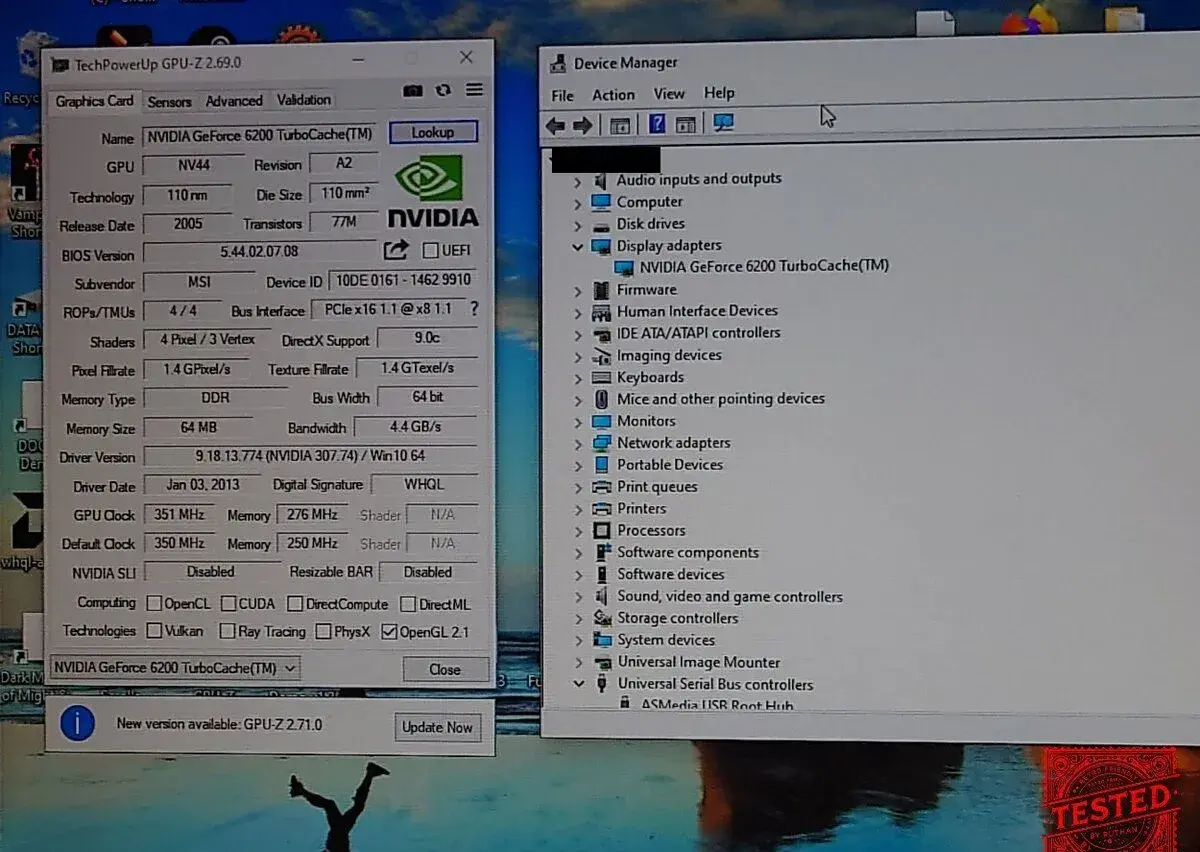The image size is (1200, 852).
Task: Click the Lookup button
Action: [433, 132]
